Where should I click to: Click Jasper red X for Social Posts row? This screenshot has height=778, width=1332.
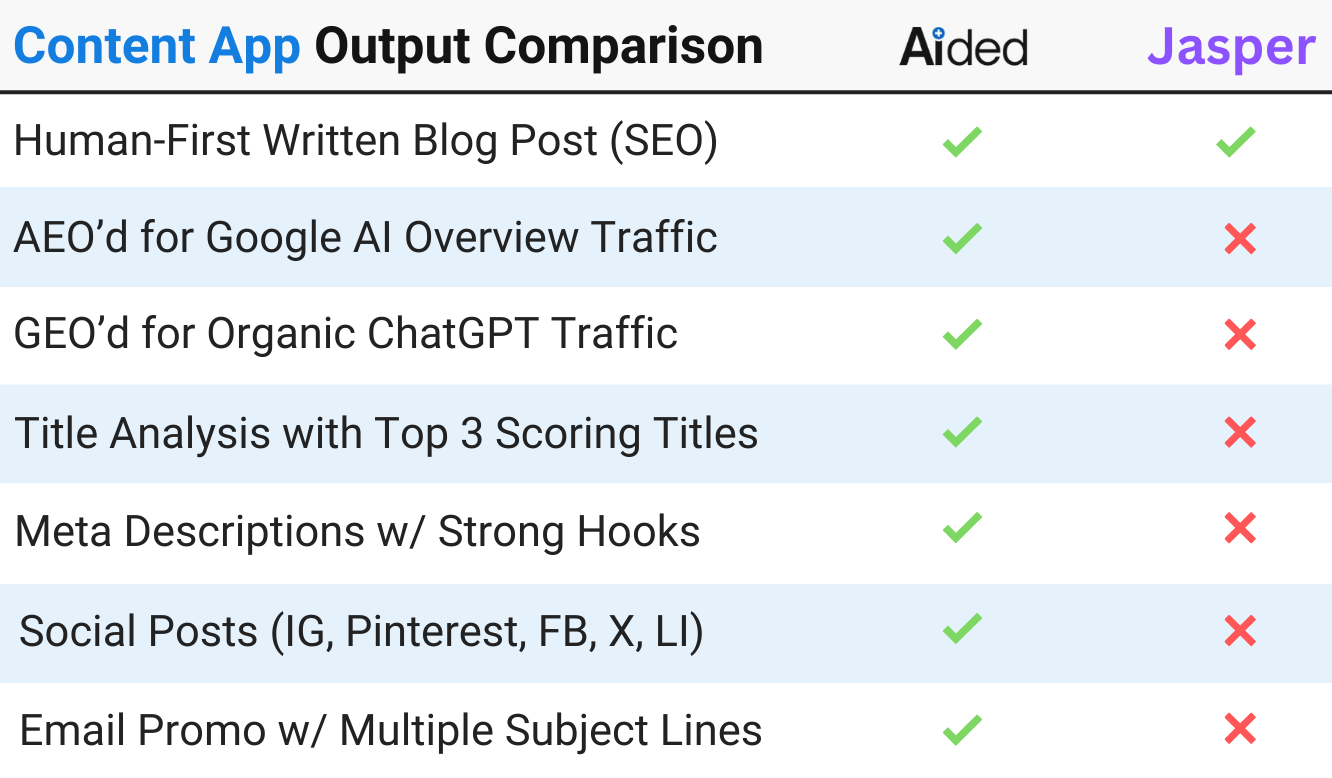[1240, 631]
